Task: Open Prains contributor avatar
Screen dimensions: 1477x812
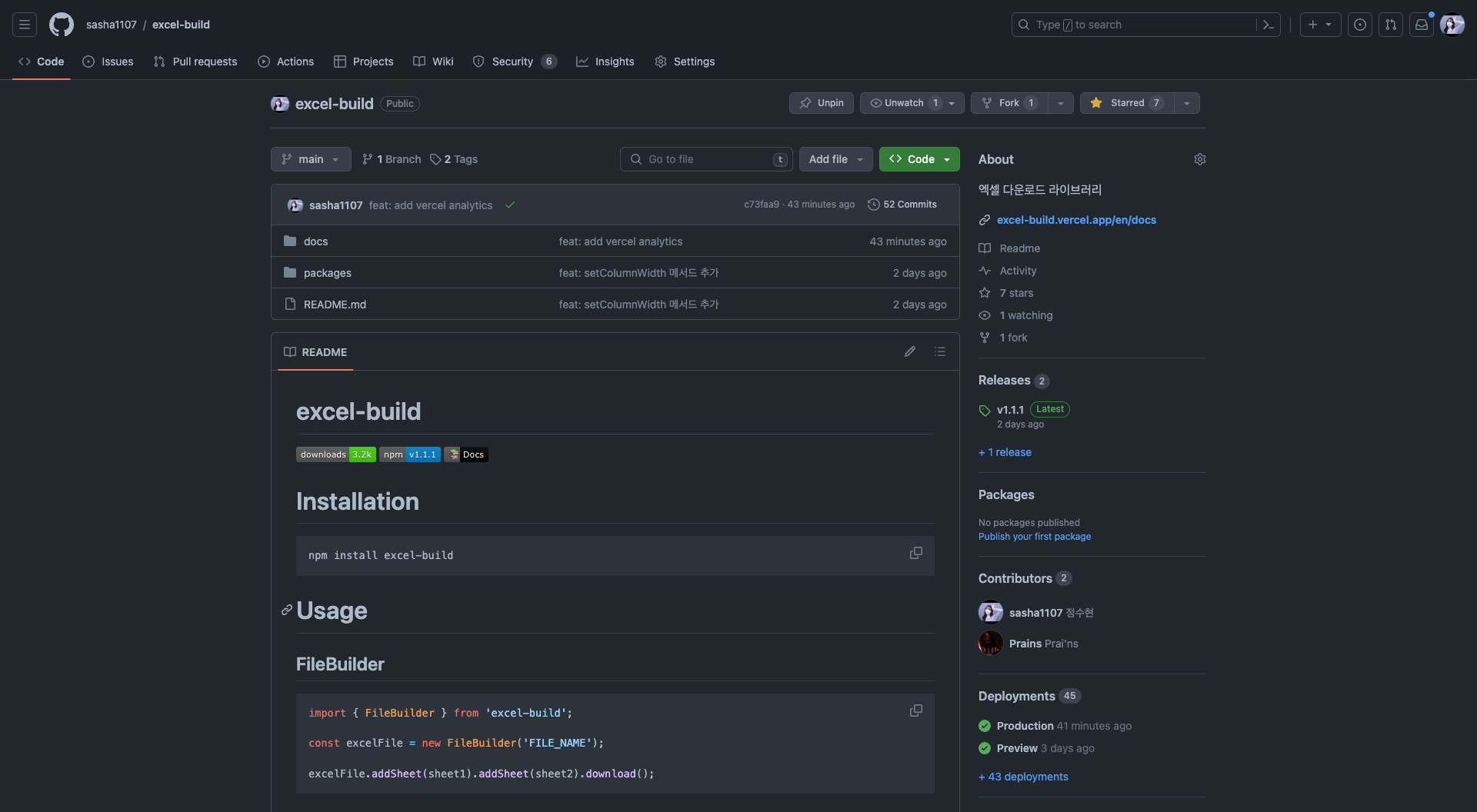Action: point(991,643)
